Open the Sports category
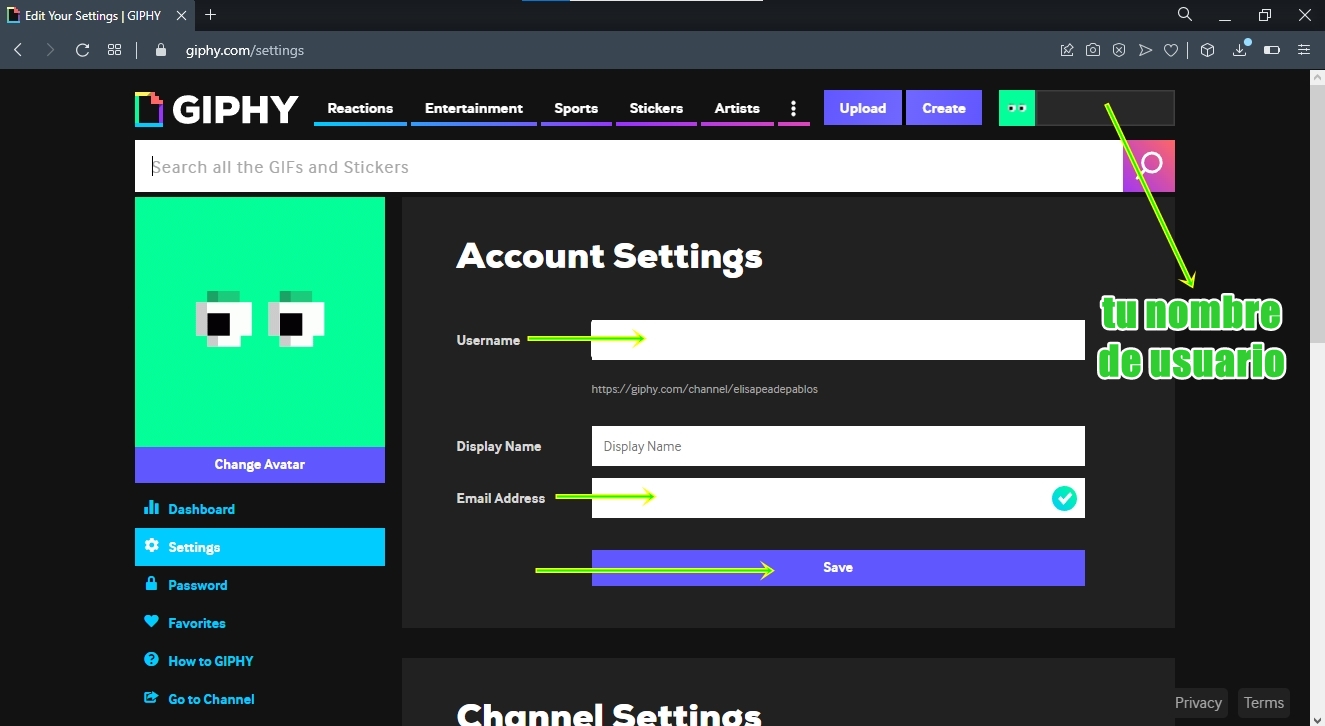Viewport: 1325px width, 726px height. click(576, 108)
